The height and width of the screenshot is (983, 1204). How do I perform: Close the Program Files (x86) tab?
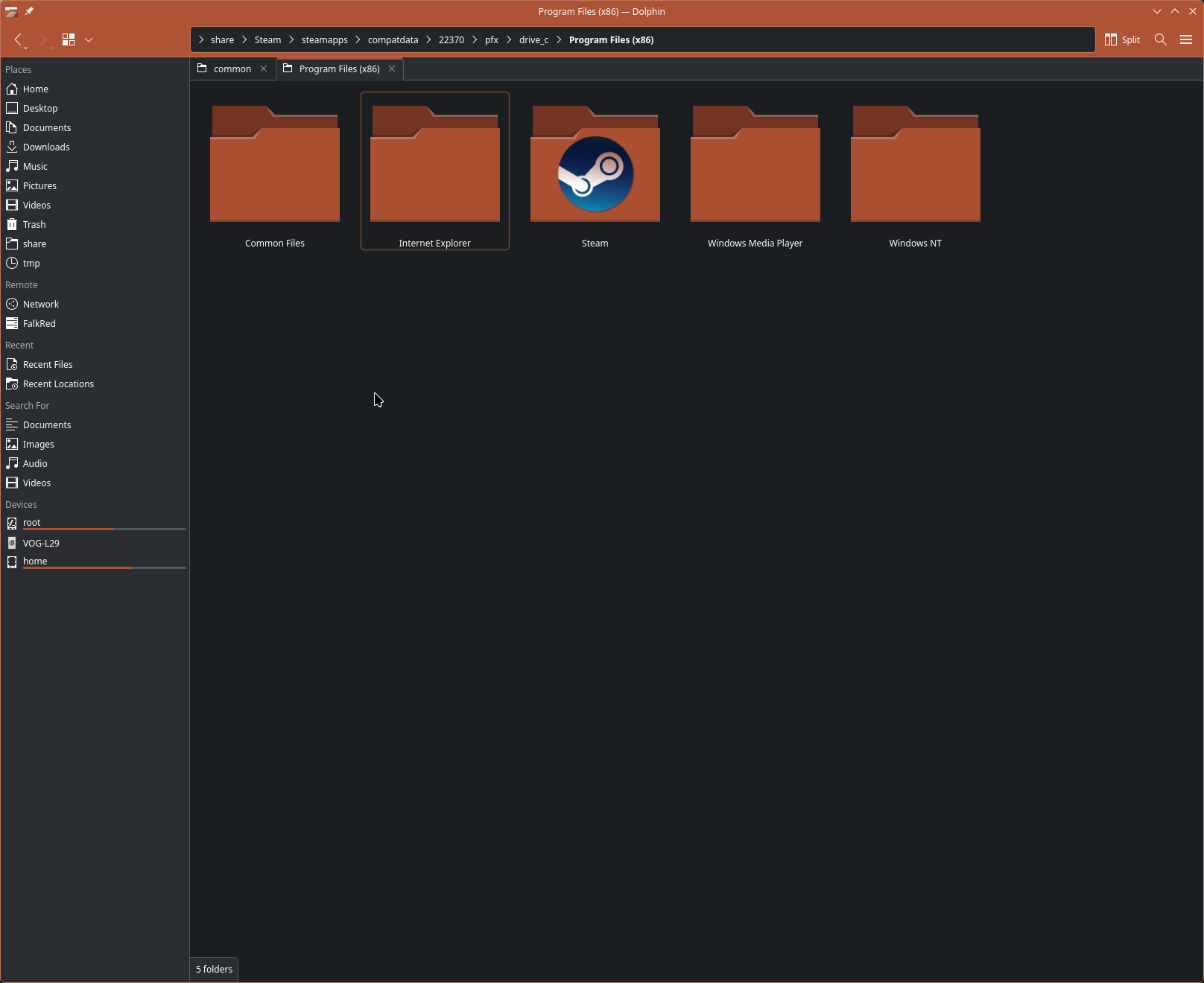(x=392, y=69)
